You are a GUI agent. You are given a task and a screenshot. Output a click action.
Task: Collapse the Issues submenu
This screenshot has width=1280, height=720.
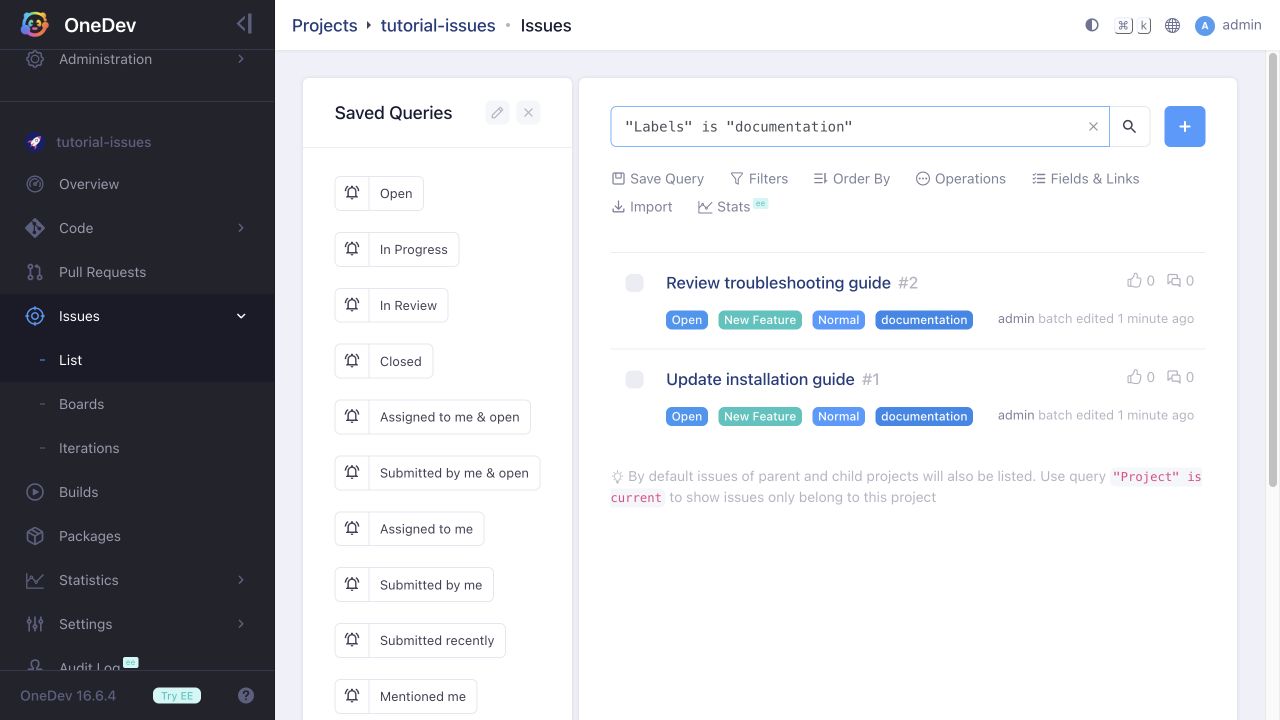[x=241, y=316]
